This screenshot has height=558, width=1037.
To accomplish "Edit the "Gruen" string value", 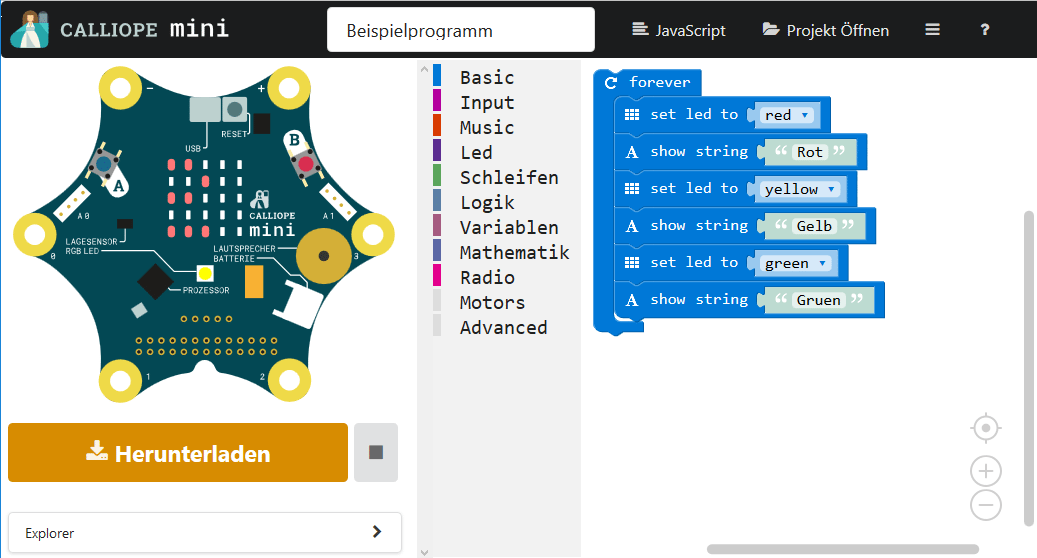I will [x=819, y=300].
